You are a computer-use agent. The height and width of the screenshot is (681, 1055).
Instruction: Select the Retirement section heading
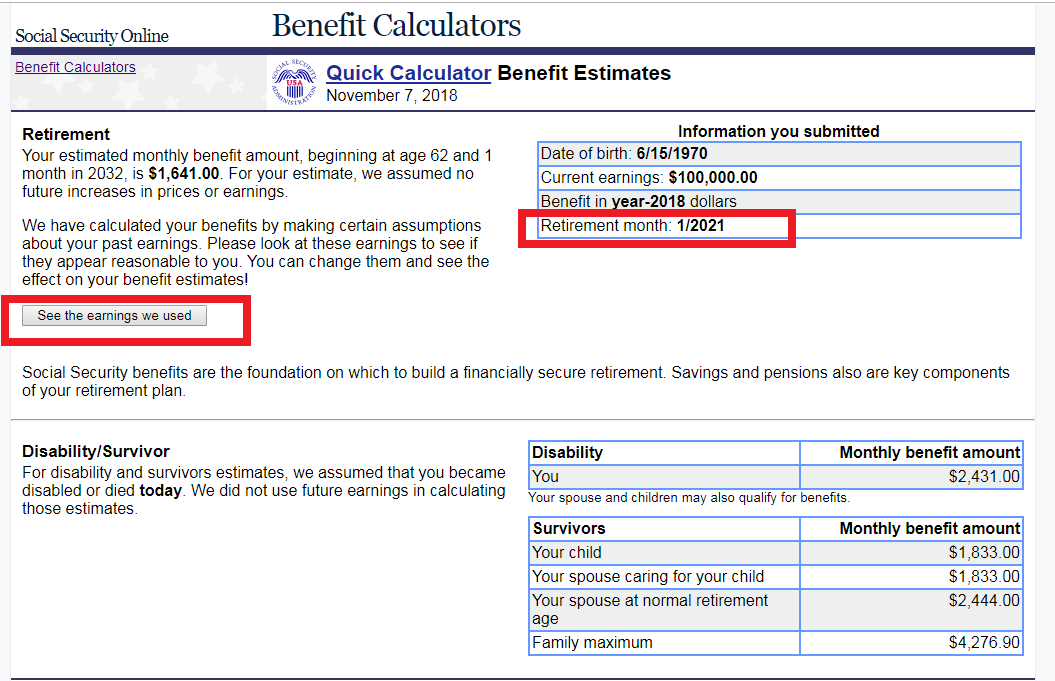(66, 134)
